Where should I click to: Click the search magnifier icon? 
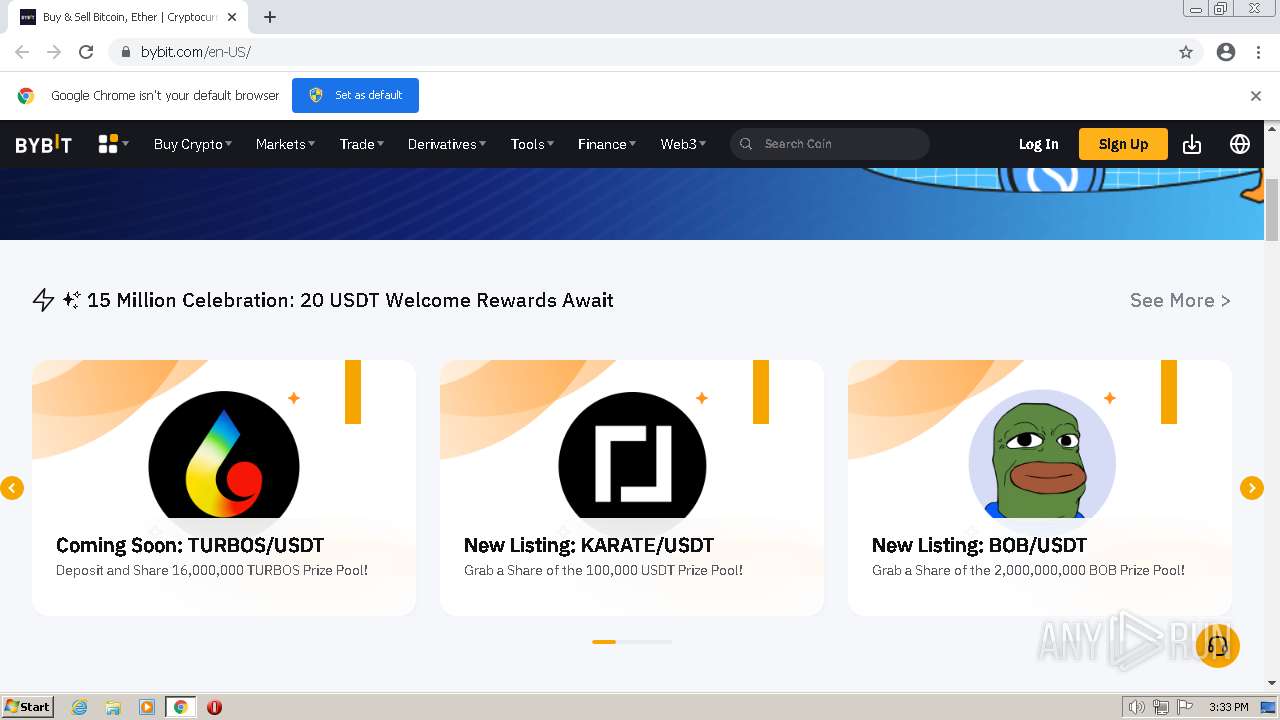tap(746, 144)
